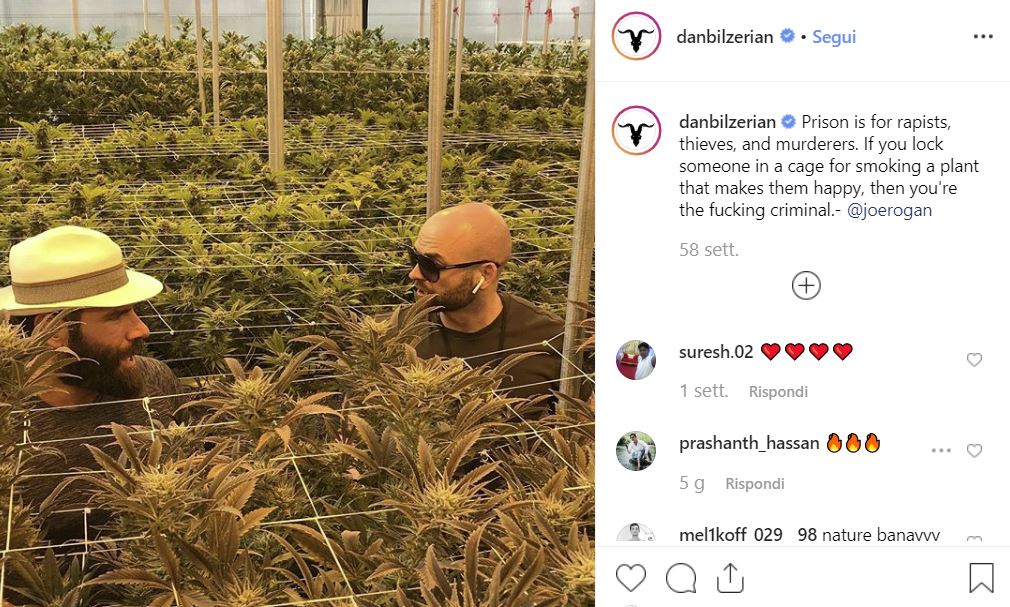Open the prashanth_hassan profile picture
The height and width of the screenshot is (607, 1010).
pyautogui.click(x=636, y=450)
